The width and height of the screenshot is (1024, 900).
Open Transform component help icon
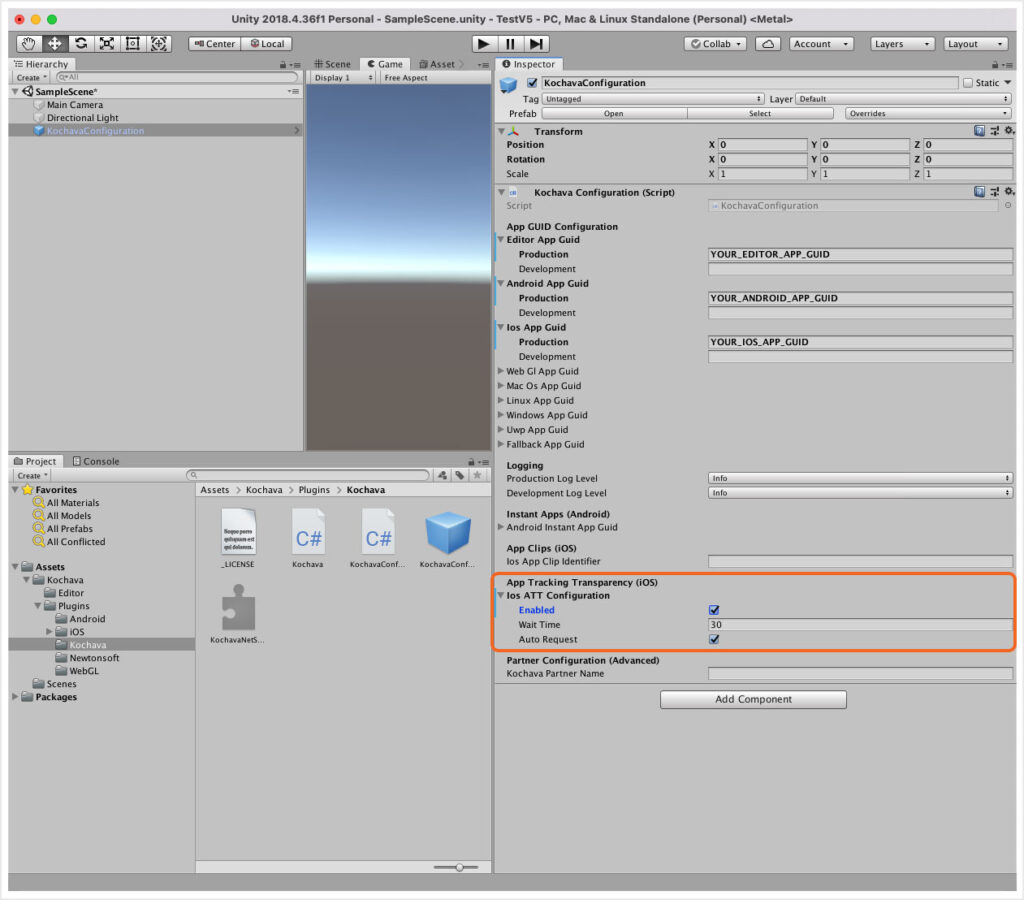(x=979, y=131)
